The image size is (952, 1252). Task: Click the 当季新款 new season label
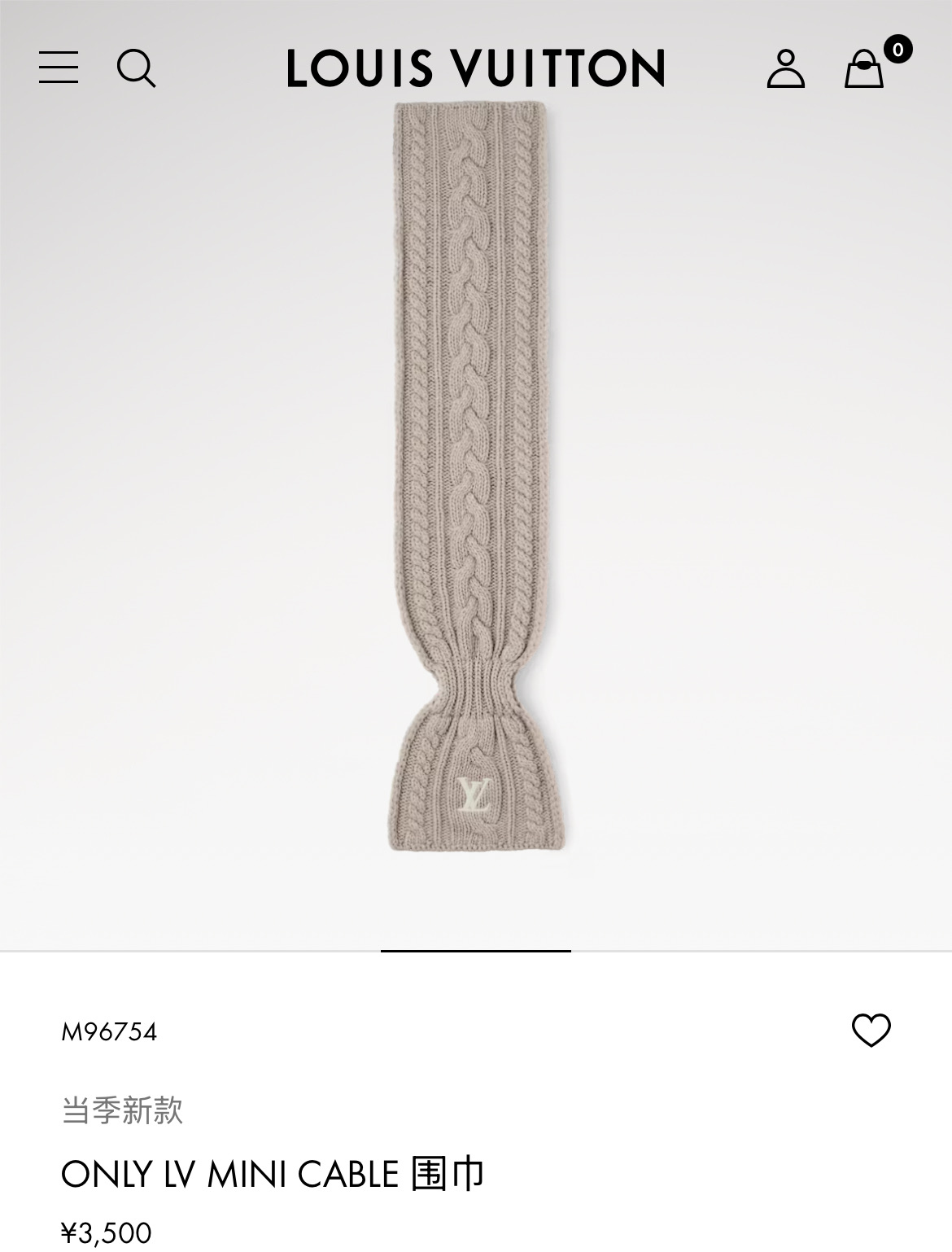tap(122, 1110)
